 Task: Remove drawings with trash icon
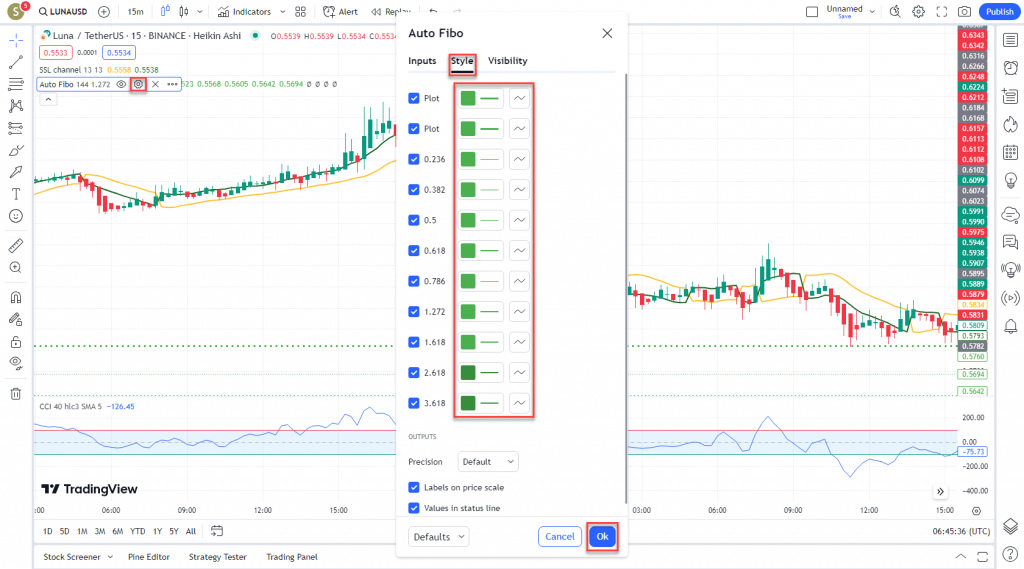16,393
